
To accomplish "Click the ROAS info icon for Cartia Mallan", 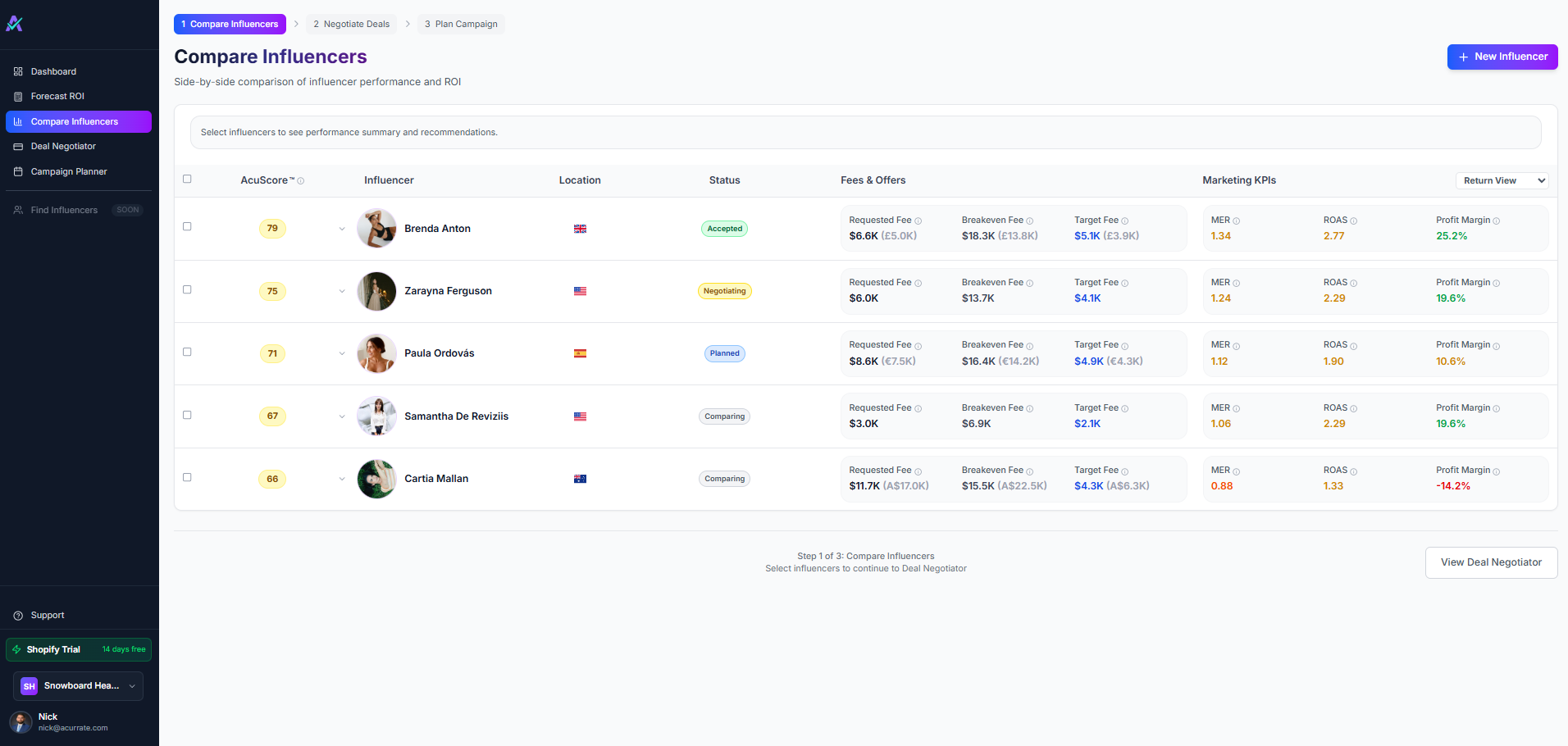I will click(1354, 471).
